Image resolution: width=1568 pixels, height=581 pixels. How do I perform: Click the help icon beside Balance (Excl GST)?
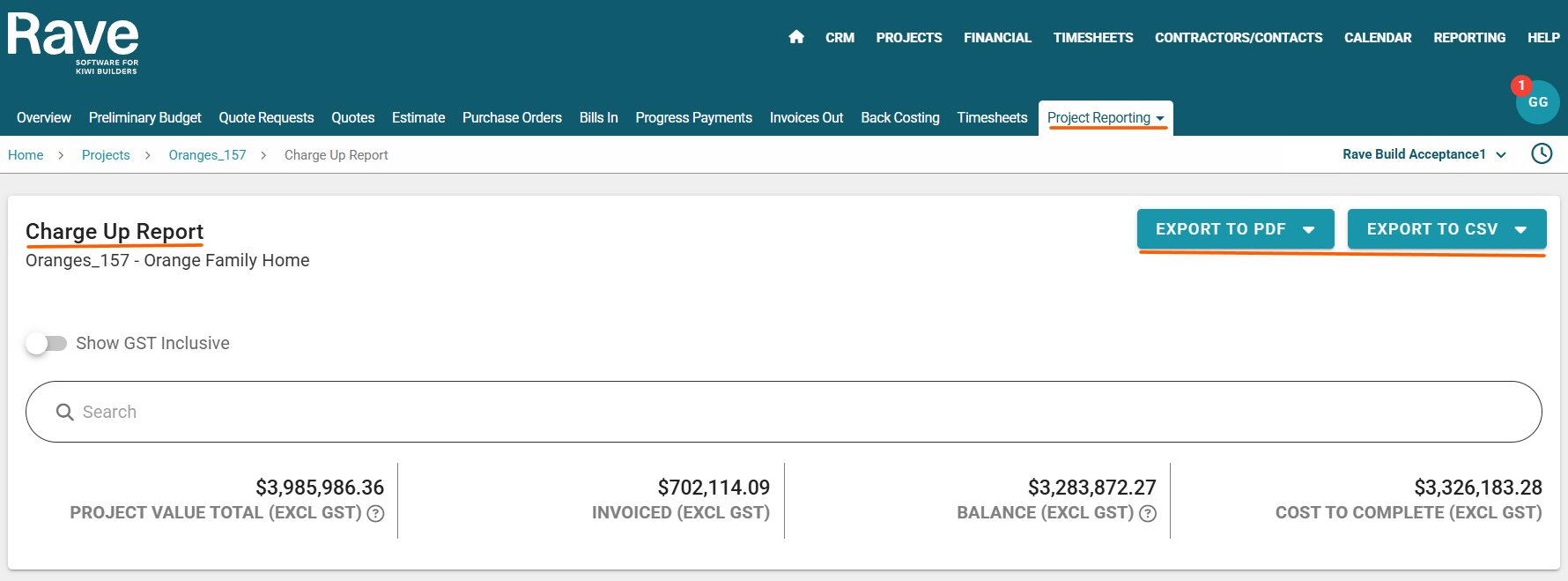pyautogui.click(x=1148, y=513)
